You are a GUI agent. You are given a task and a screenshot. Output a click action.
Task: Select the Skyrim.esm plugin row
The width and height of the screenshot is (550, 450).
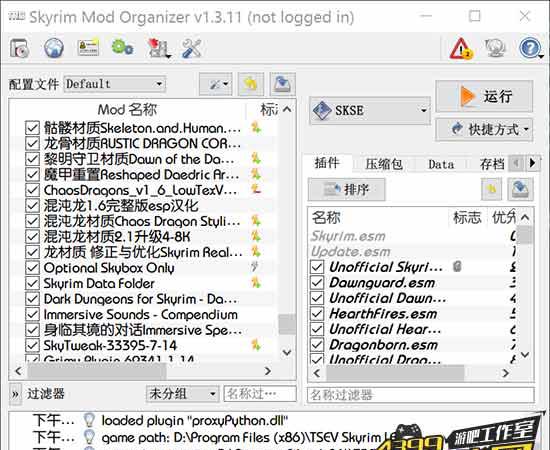(x=413, y=236)
